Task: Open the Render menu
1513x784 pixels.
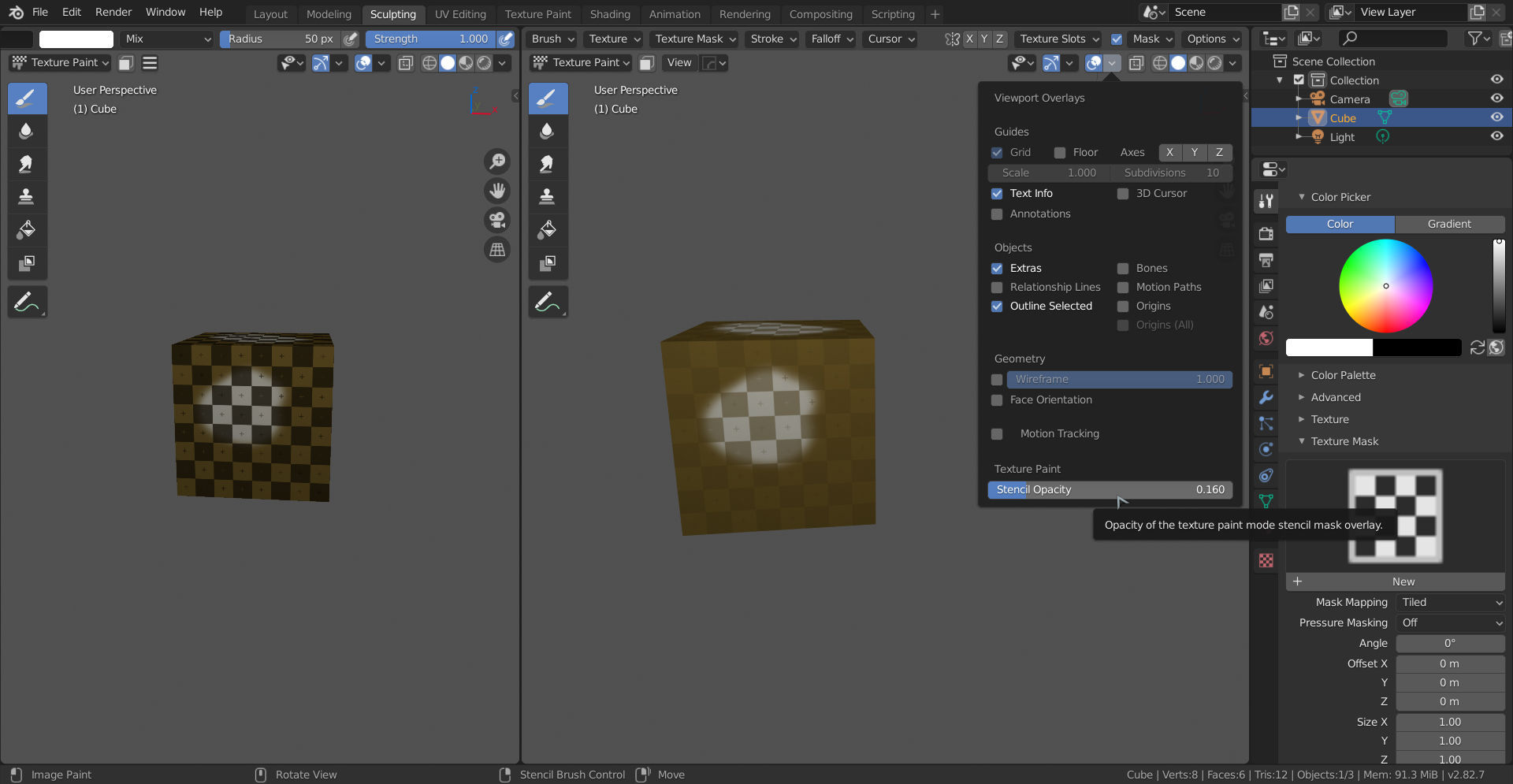Action: click(x=113, y=12)
